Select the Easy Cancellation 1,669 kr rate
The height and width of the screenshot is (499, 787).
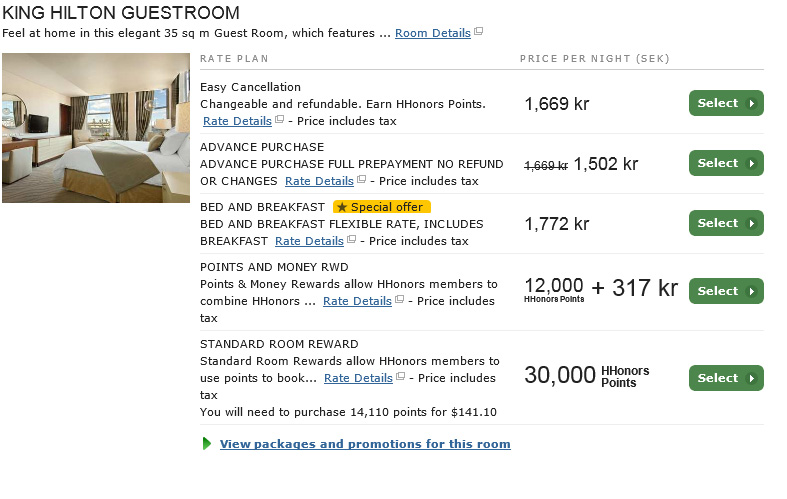[x=726, y=104]
